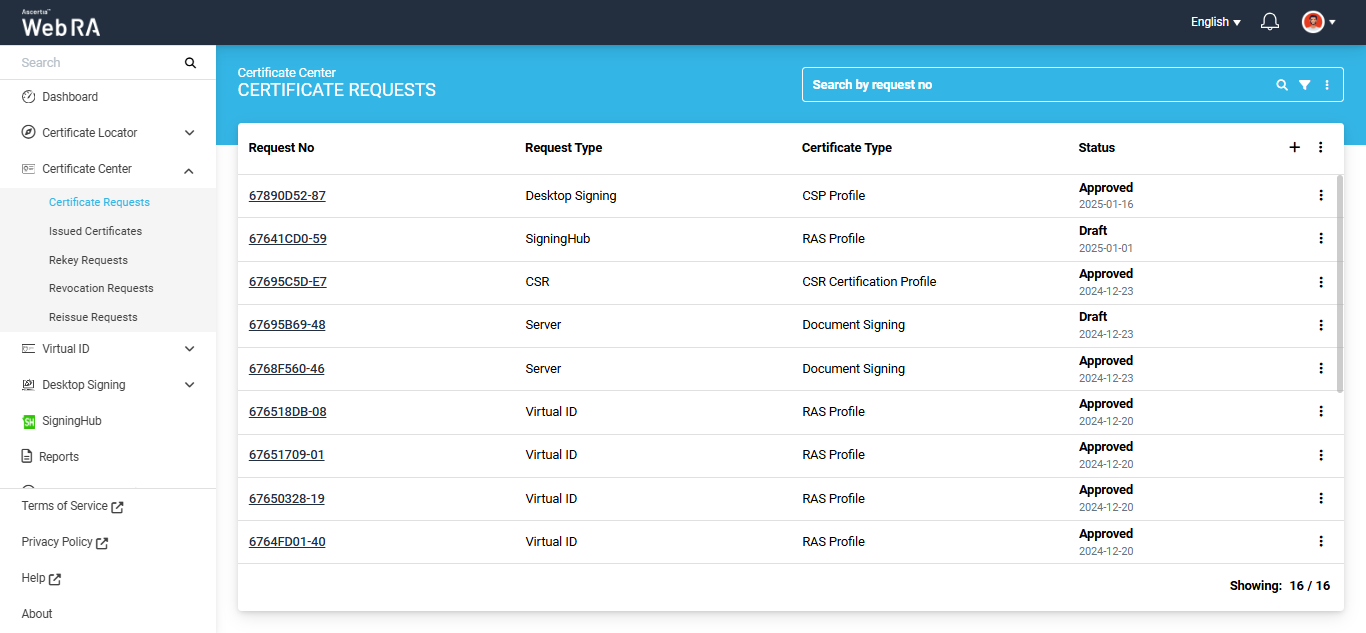Click the notification bell icon

click(x=1270, y=22)
